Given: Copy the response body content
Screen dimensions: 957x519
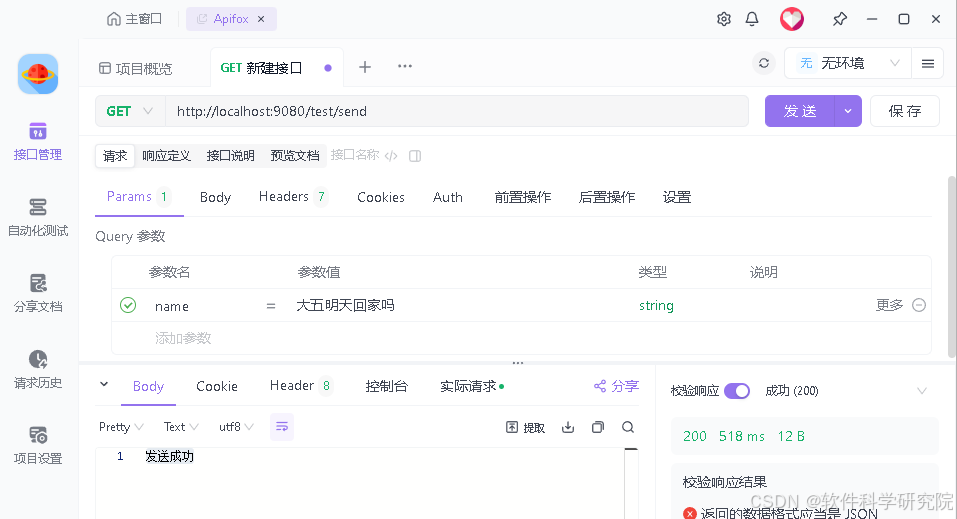Looking at the screenshot, I should [598, 427].
